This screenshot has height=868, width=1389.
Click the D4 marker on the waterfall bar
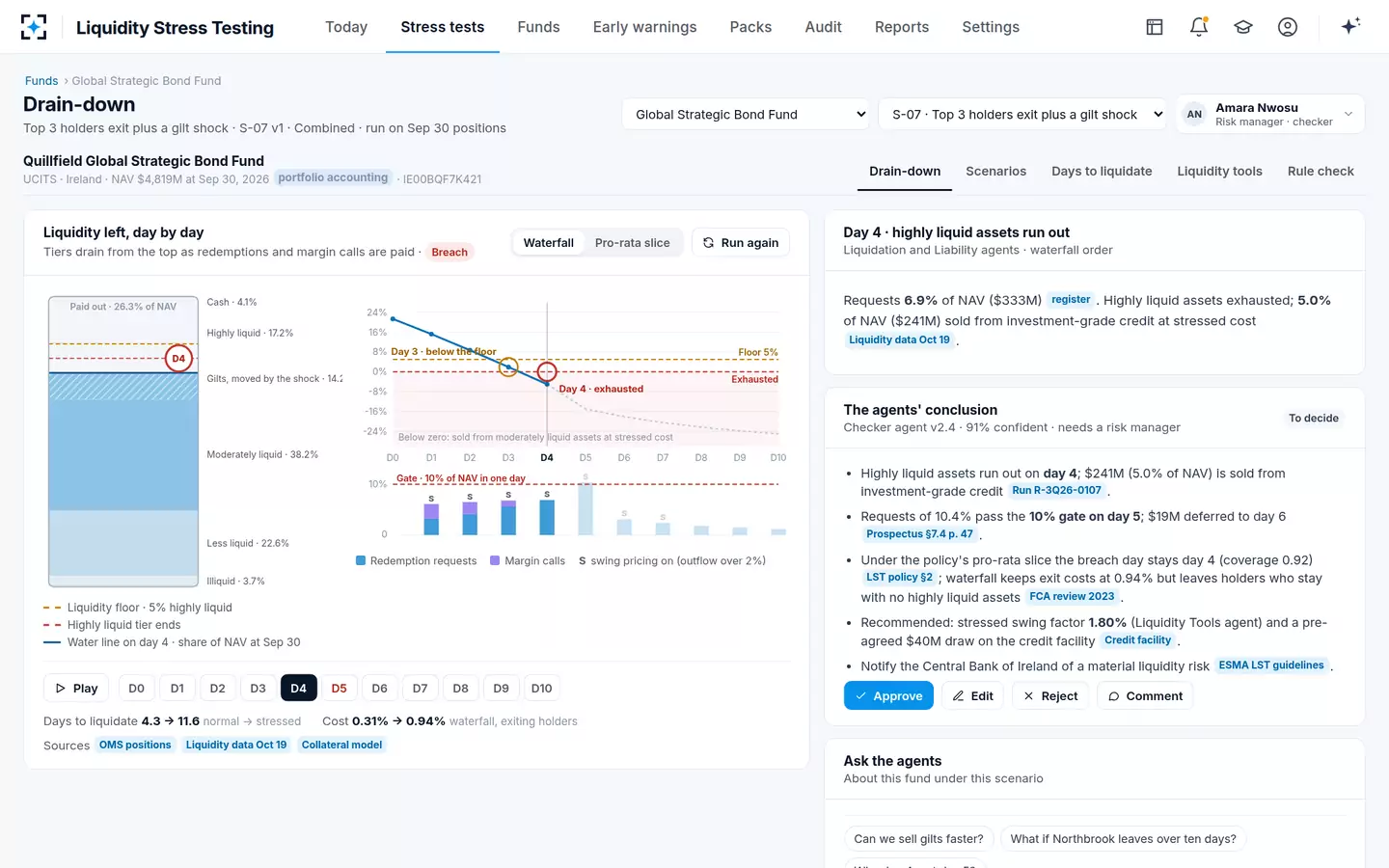[x=178, y=359]
